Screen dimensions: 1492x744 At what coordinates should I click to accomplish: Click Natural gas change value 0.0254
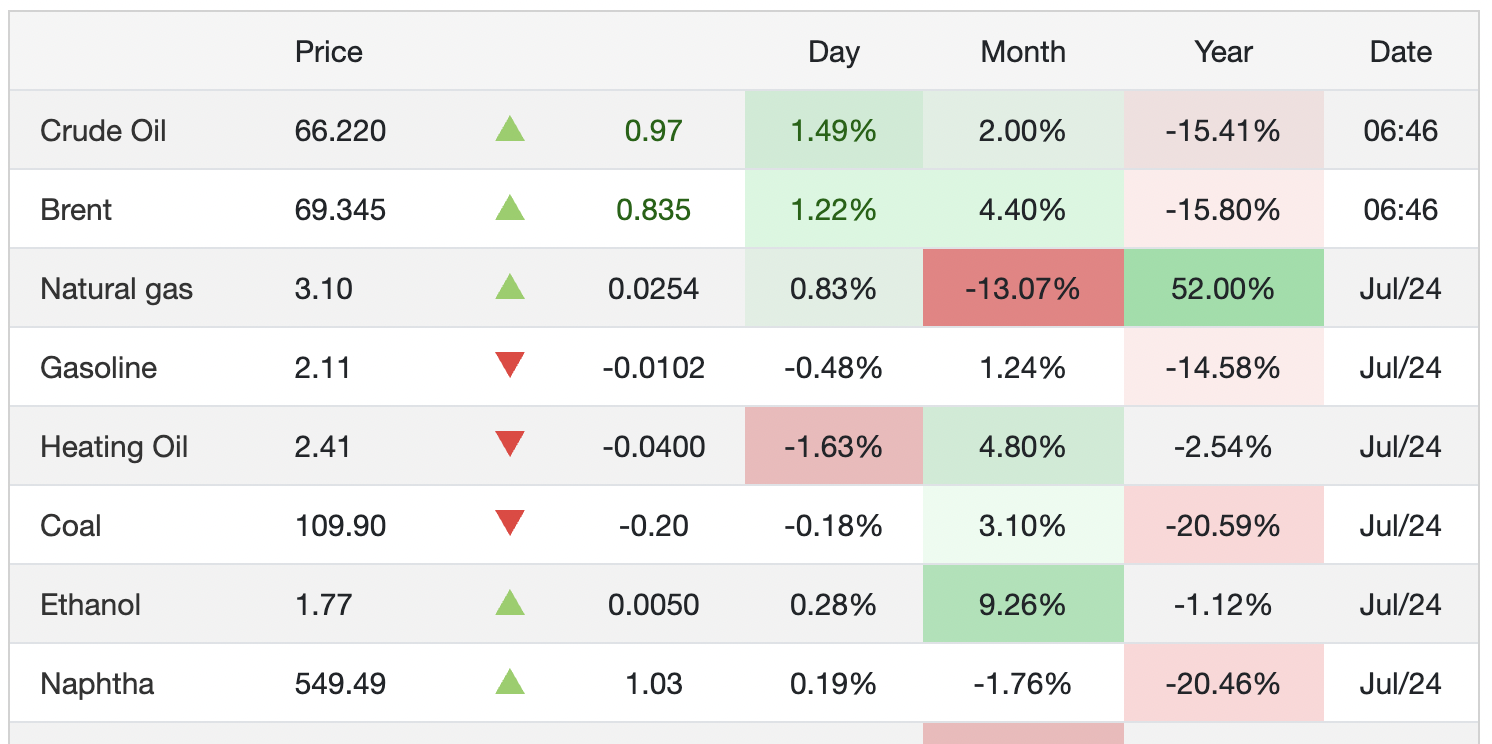654,289
